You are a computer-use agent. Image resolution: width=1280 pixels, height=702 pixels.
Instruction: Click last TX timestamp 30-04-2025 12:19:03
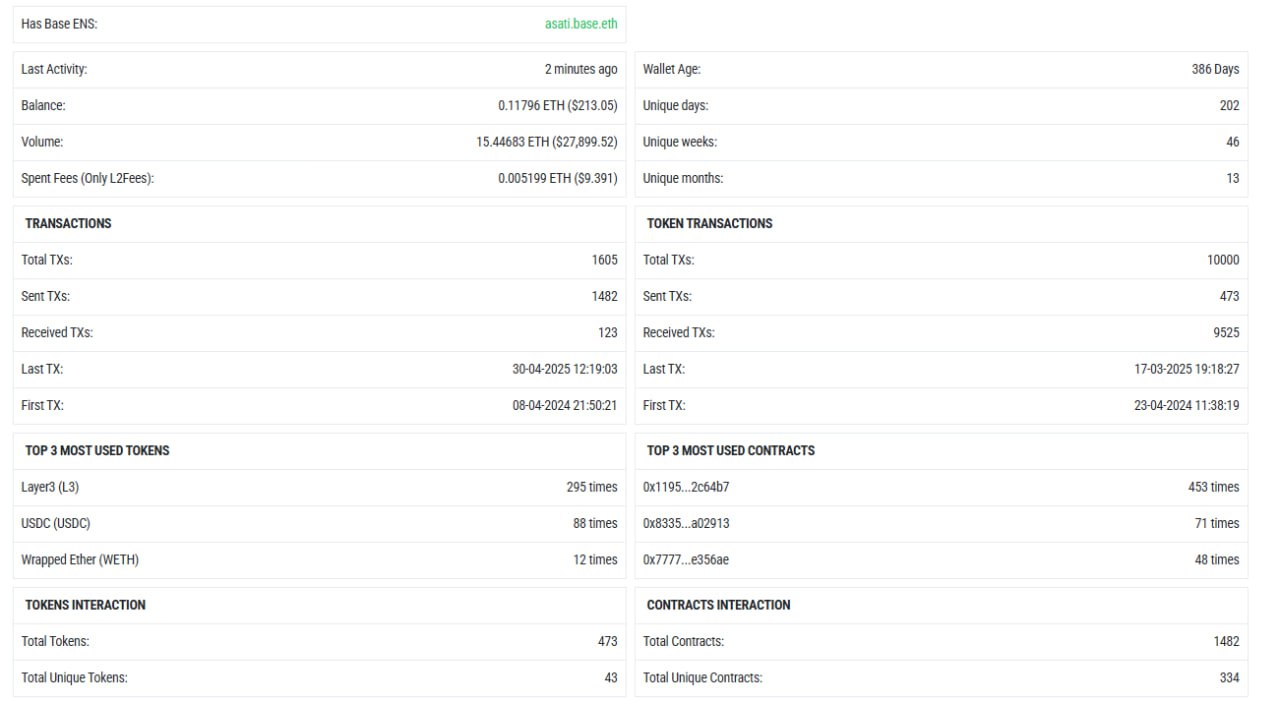coord(565,369)
